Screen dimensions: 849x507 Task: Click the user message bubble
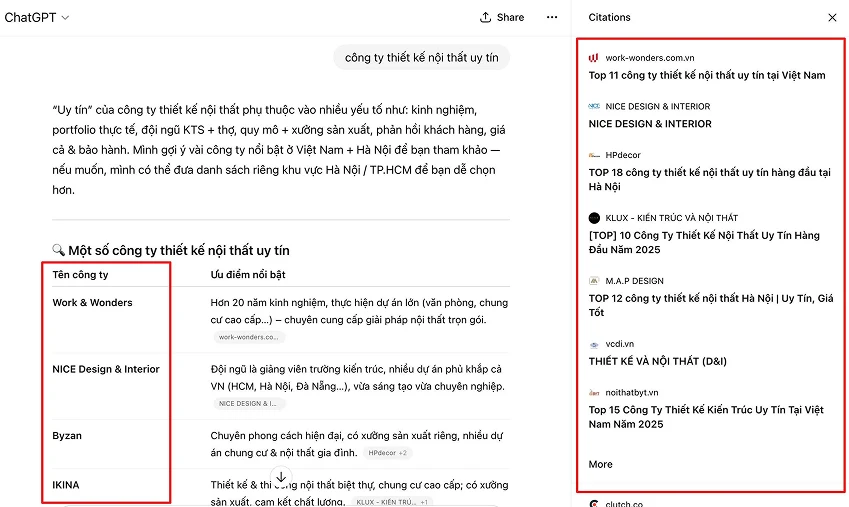click(421, 58)
